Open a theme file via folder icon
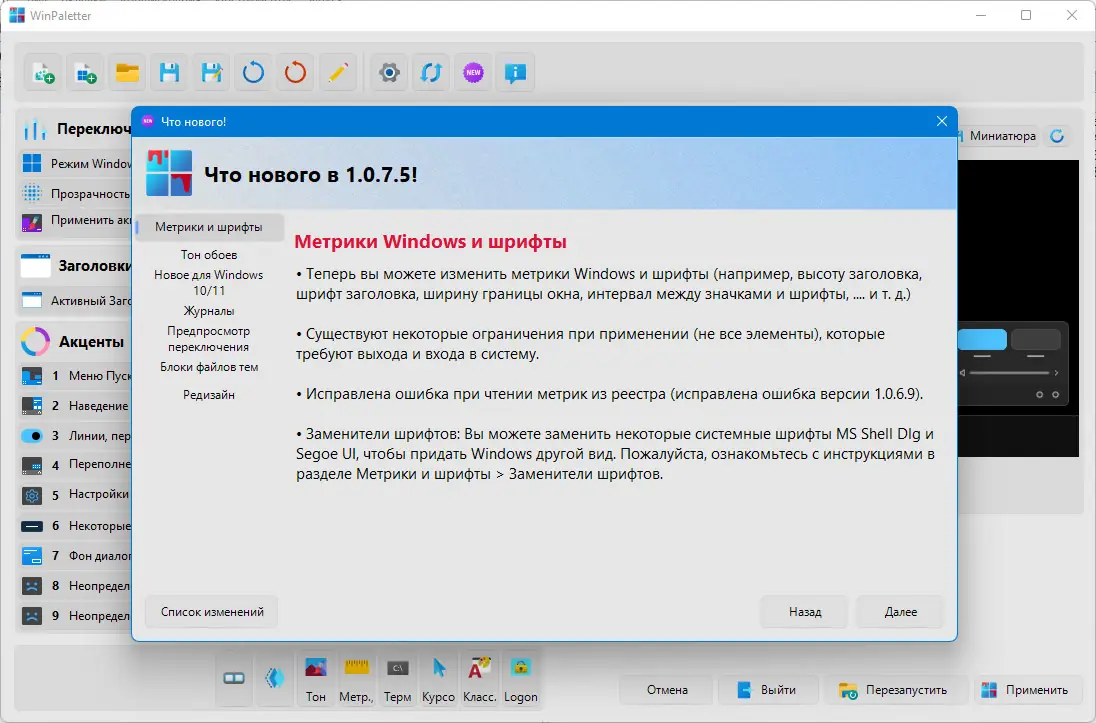This screenshot has height=723, width=1096. click(127, 73)
